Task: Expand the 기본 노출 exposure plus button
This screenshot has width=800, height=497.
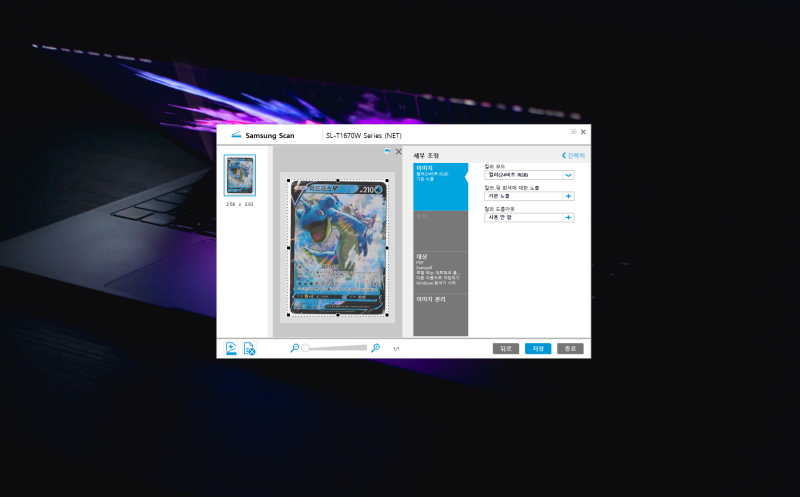Action: click(x=568, y=196)
